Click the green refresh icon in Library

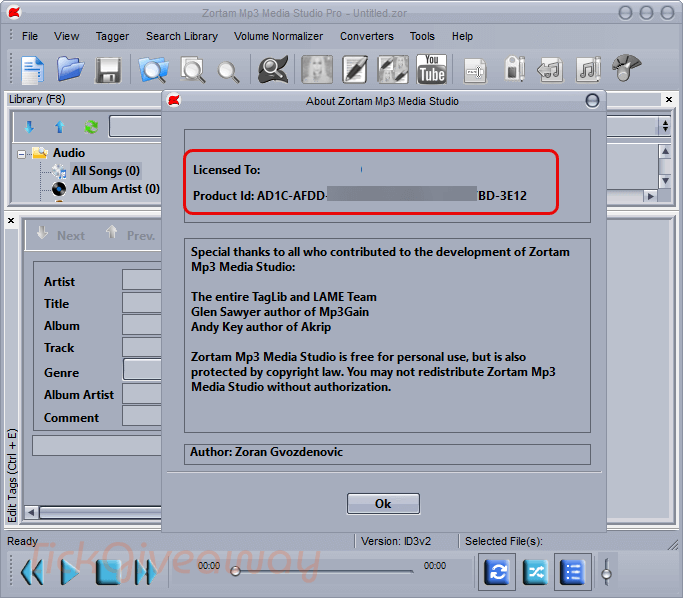coord(91,127)
